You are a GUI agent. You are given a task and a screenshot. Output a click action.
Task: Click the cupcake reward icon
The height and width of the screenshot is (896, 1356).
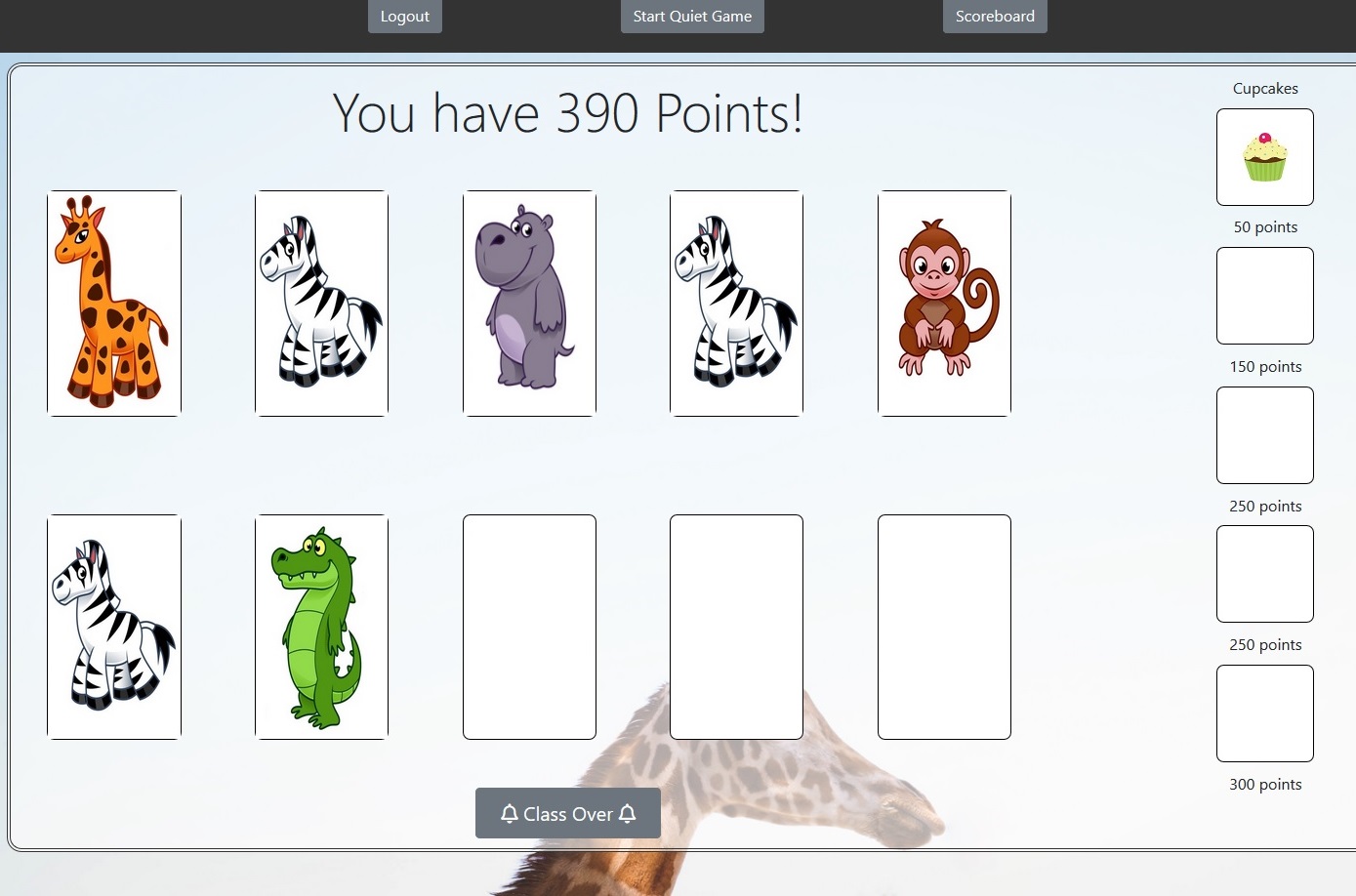click(1265, 157)
